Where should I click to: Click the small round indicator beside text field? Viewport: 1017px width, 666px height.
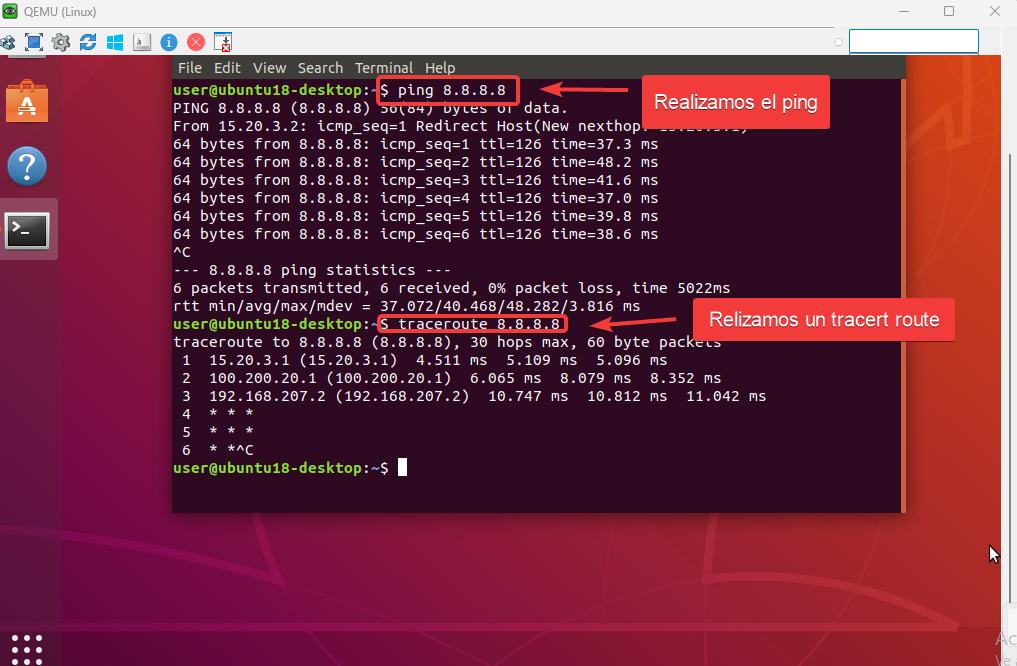tap(839, 42)
